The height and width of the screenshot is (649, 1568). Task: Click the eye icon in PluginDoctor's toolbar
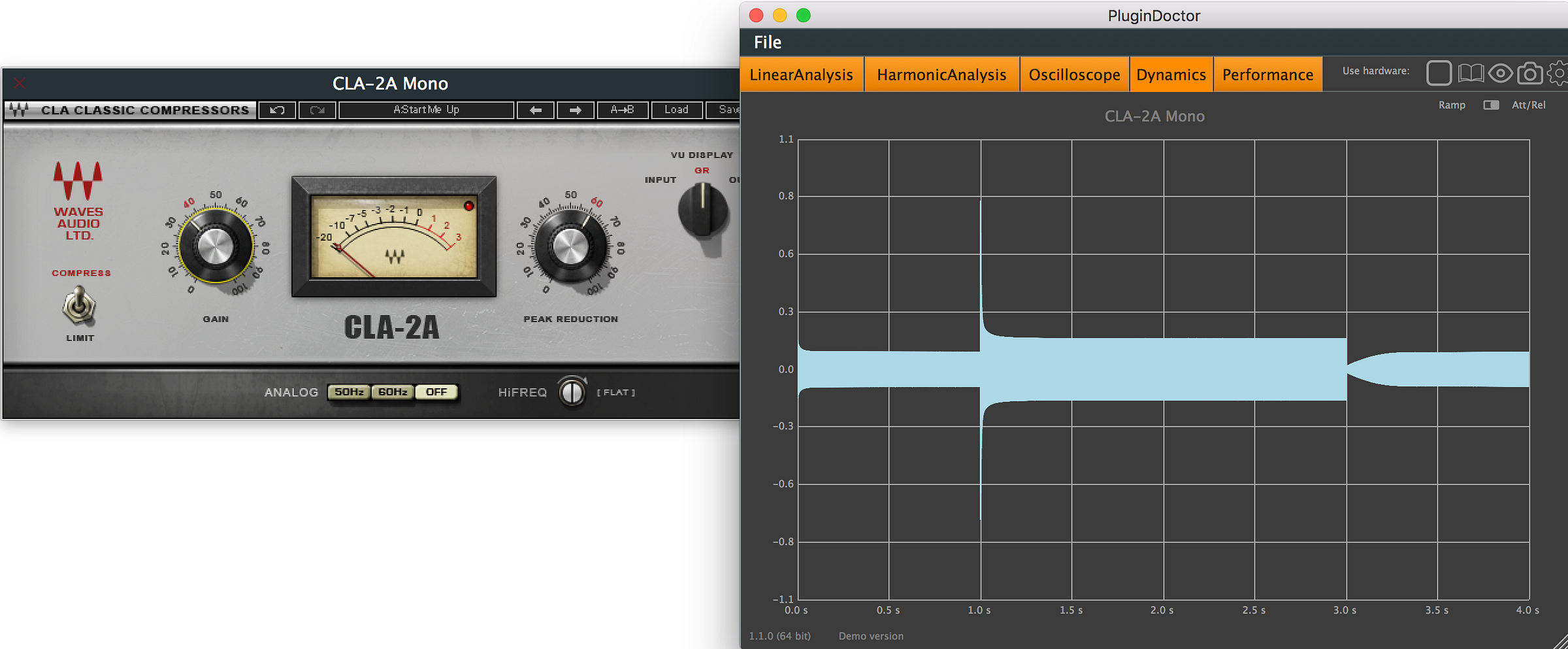(x=1501, y=73)
